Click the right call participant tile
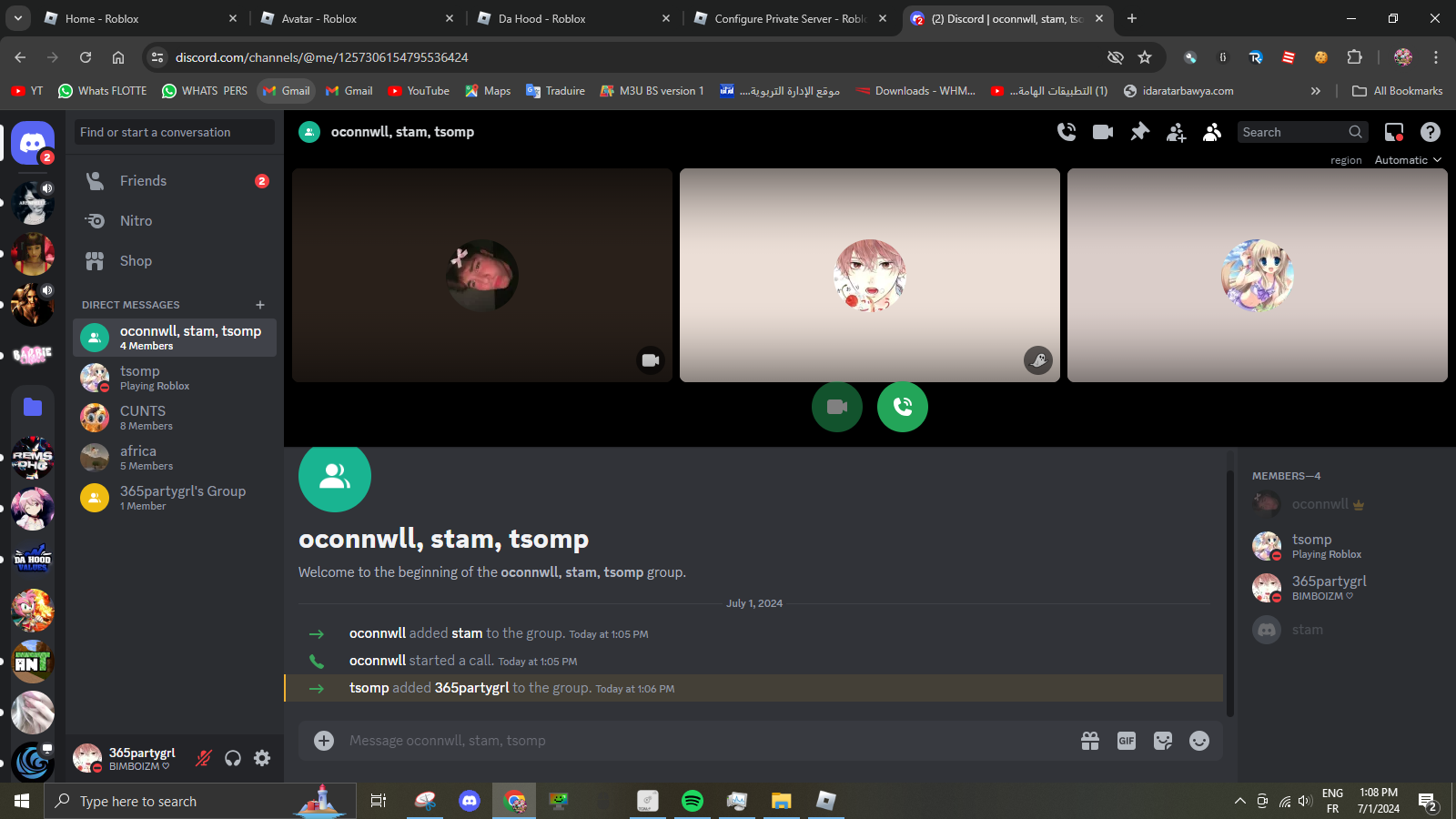The image size is (1456, 819). click(x=1258, y=275)
